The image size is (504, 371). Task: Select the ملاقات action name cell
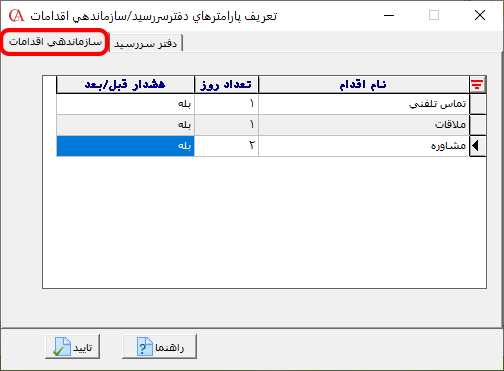(364, 125)
